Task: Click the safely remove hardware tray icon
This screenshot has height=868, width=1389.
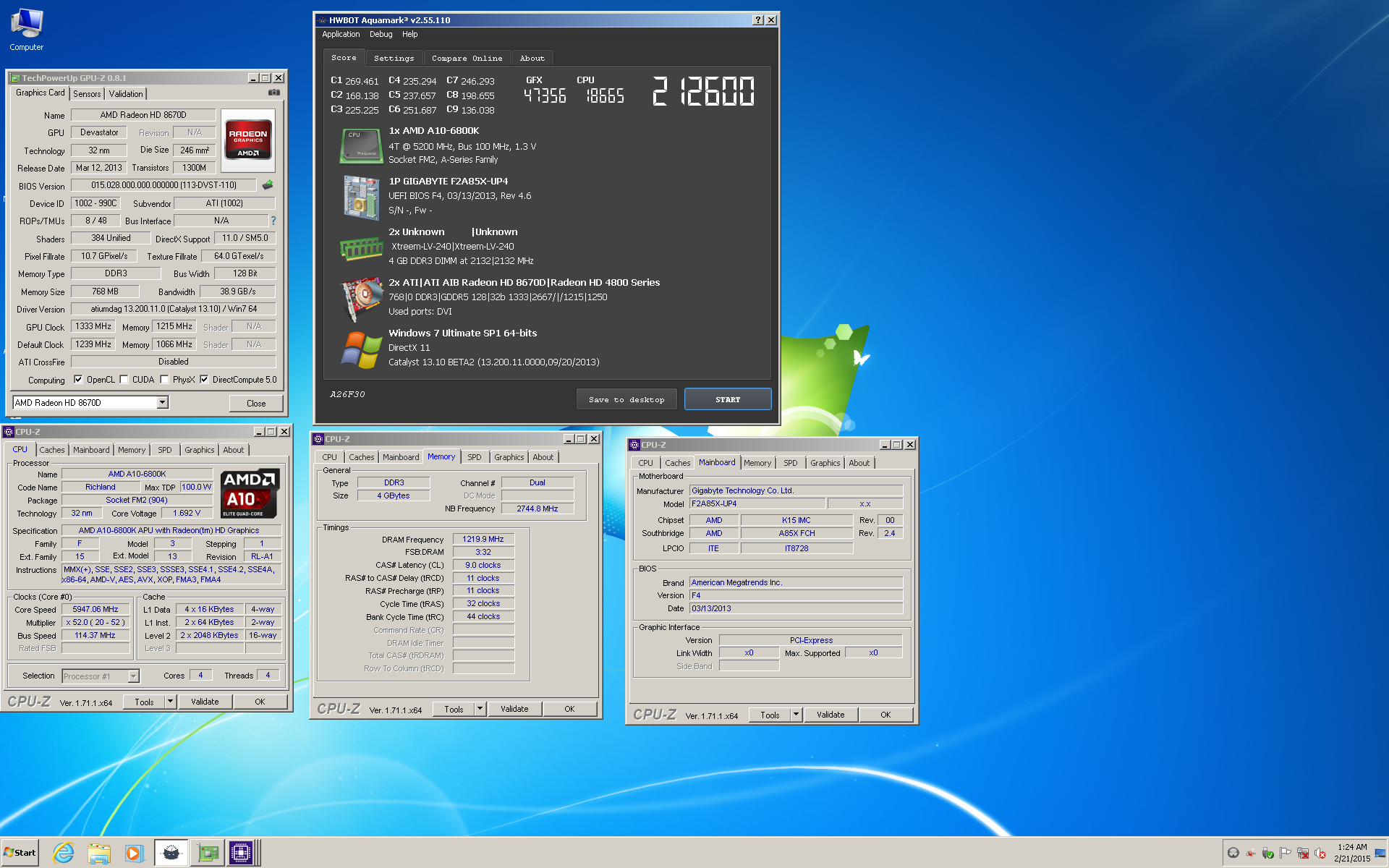Action: pos(1268,853)
